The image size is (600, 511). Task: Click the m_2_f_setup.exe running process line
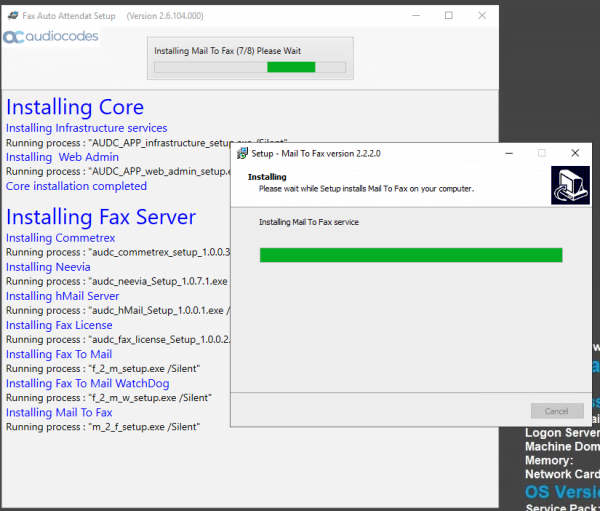[102, 427]
